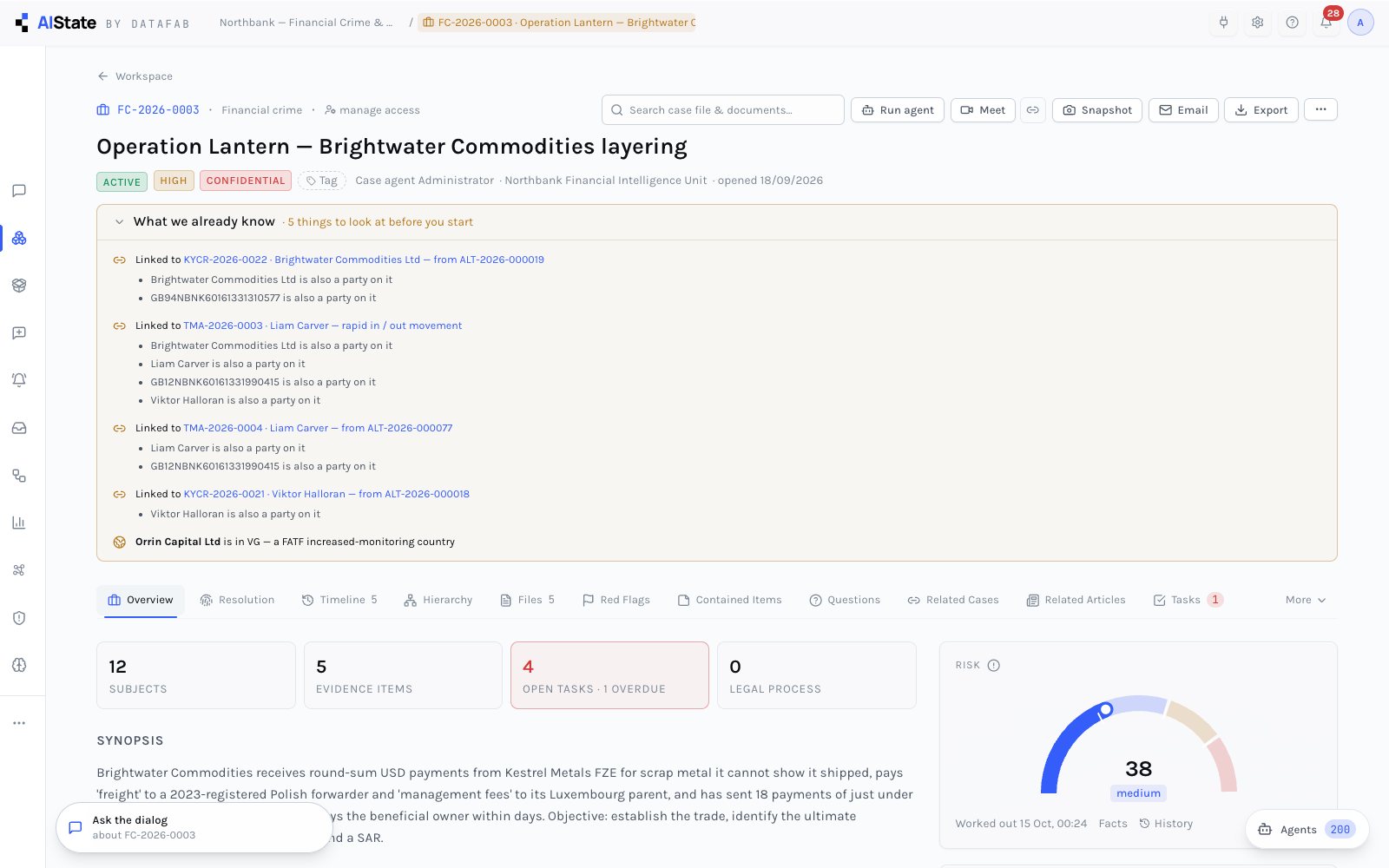Open the Northbank workspace breadcrumb selector
1389x868 pixels.
tap(306, 23)
